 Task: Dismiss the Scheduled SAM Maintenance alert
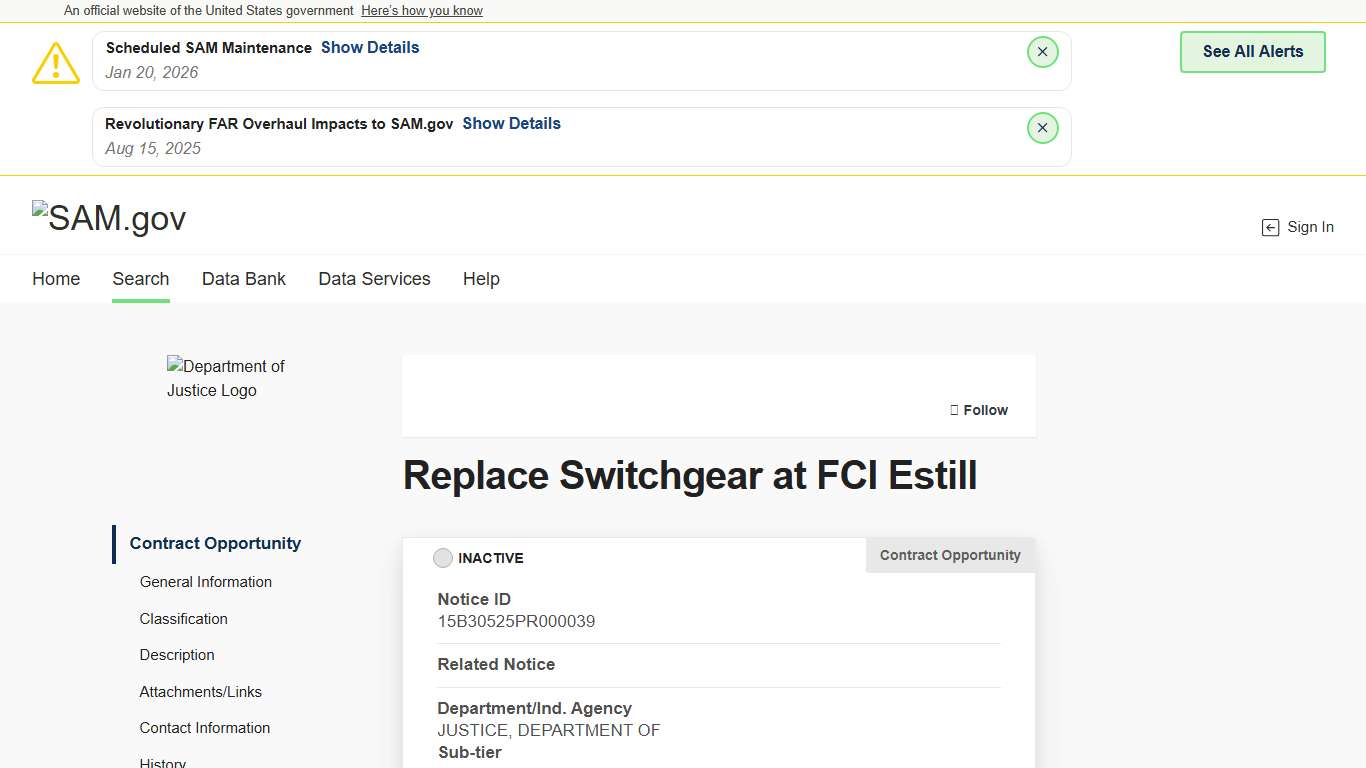[x=1042, y=52]
